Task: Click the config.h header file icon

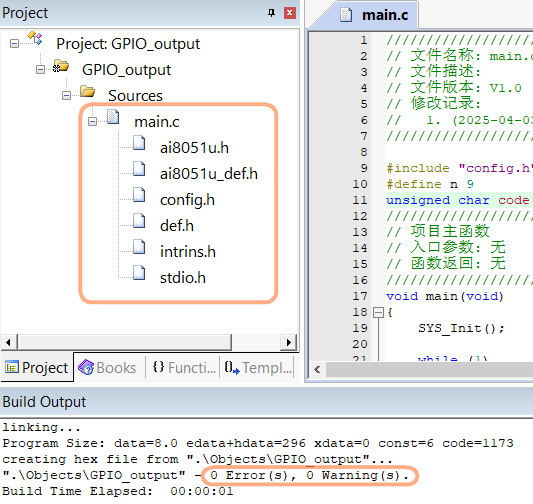Action: pos(139,194)
